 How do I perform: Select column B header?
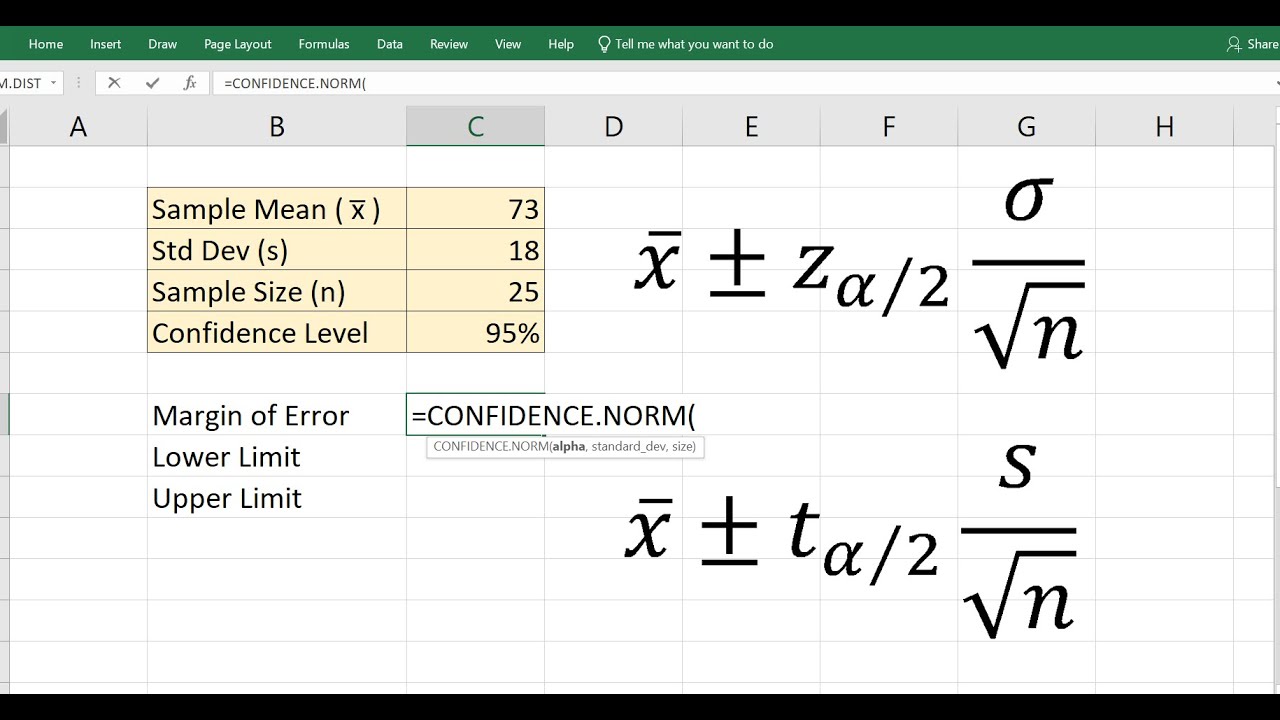point(277,126)
